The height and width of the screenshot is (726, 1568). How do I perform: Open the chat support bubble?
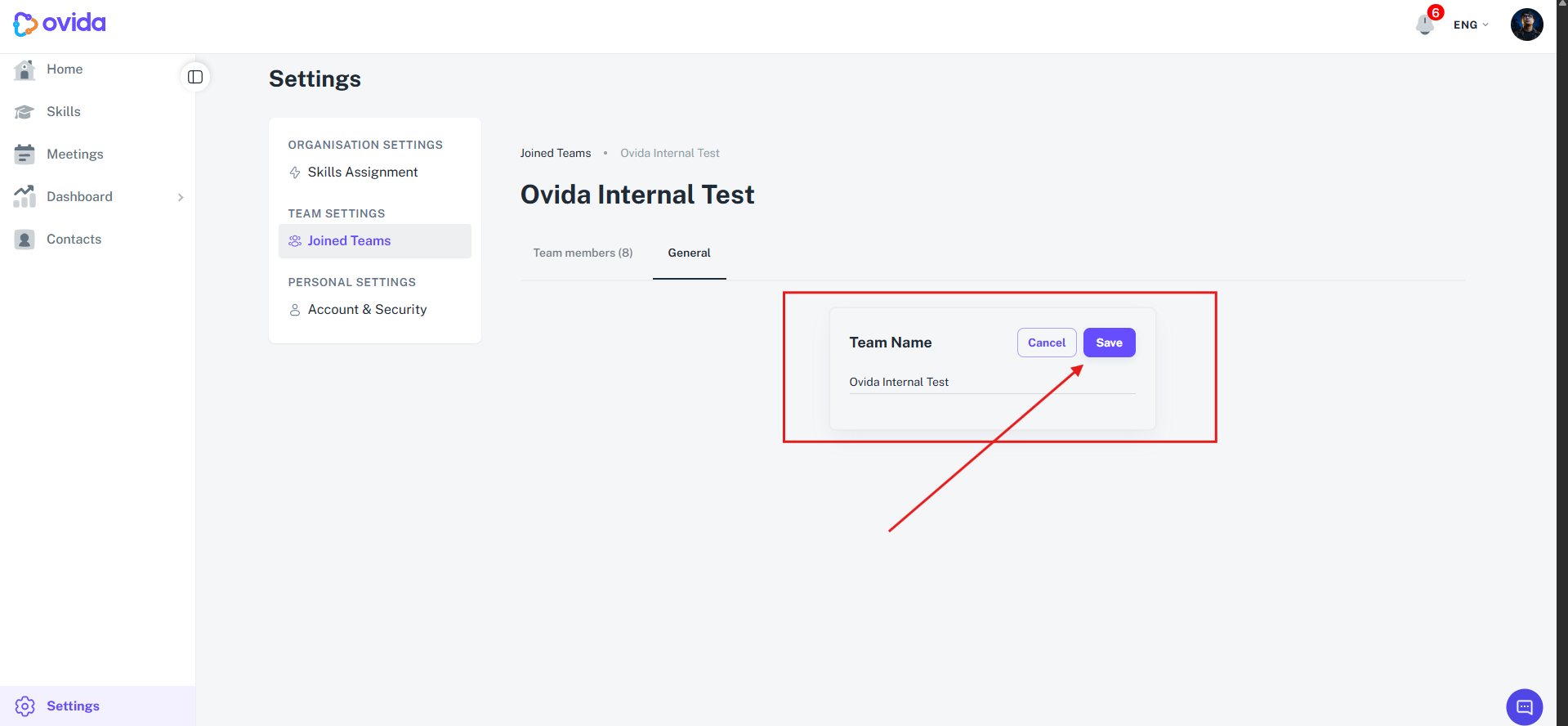[1525, 707]
